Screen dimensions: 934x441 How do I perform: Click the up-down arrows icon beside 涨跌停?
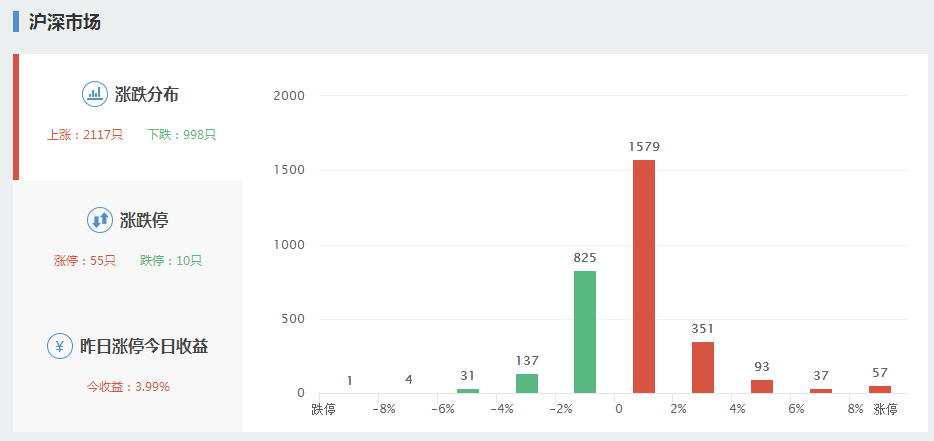tap(99, 220)
